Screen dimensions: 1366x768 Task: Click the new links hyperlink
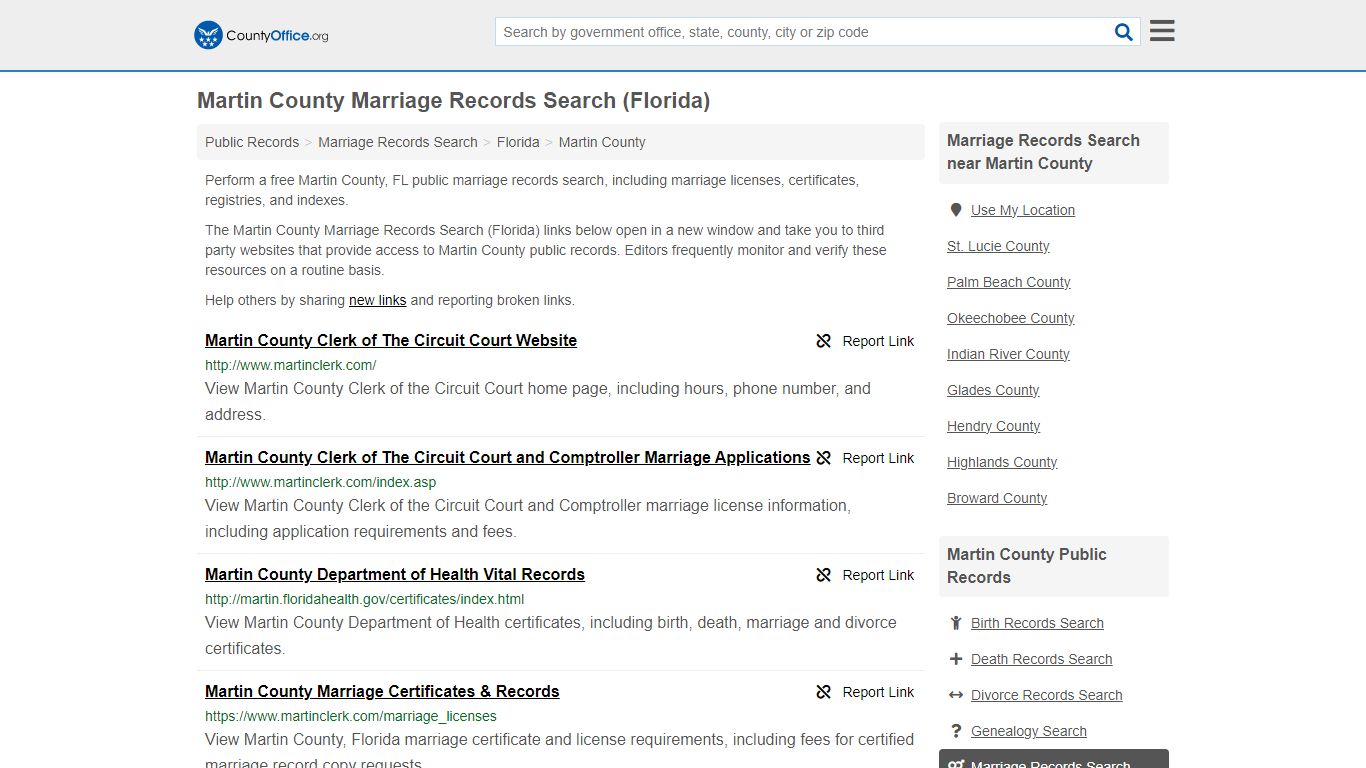(377, 300)
